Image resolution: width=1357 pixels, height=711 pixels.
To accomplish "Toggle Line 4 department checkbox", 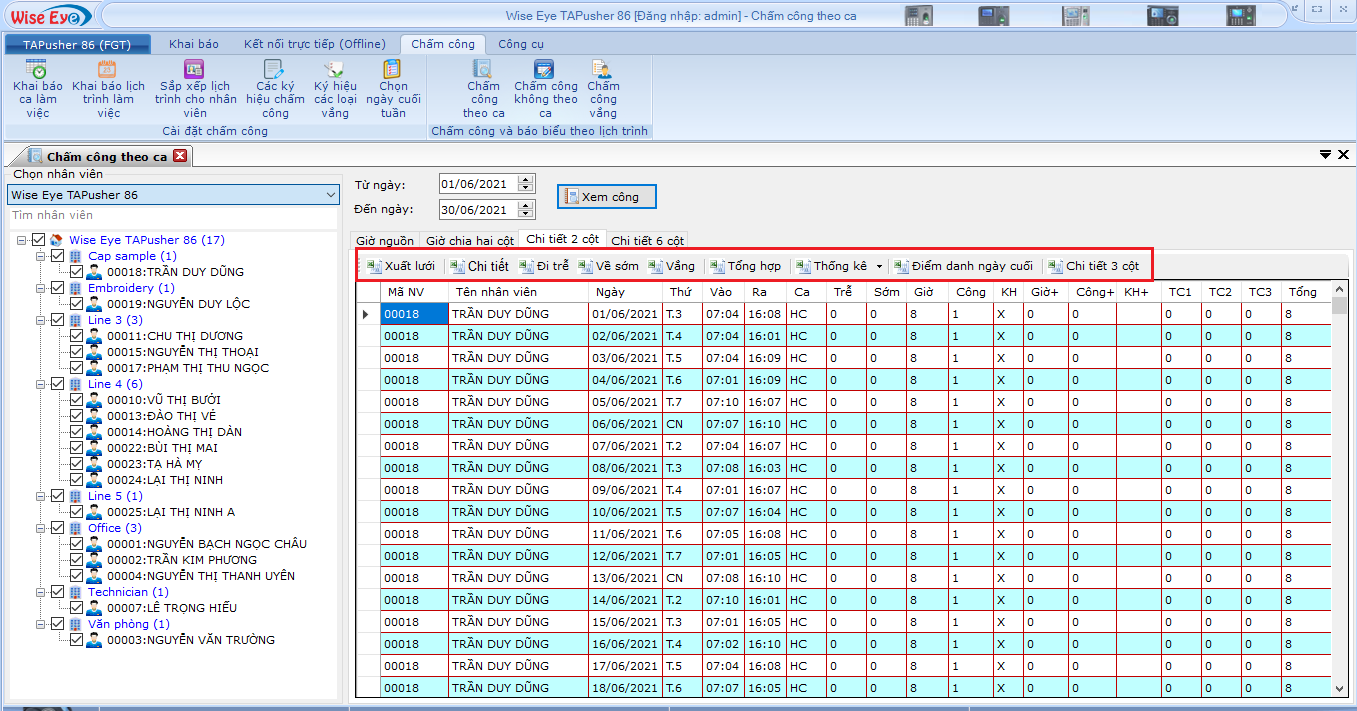I will pyautogui.click(x=57, y=384).
